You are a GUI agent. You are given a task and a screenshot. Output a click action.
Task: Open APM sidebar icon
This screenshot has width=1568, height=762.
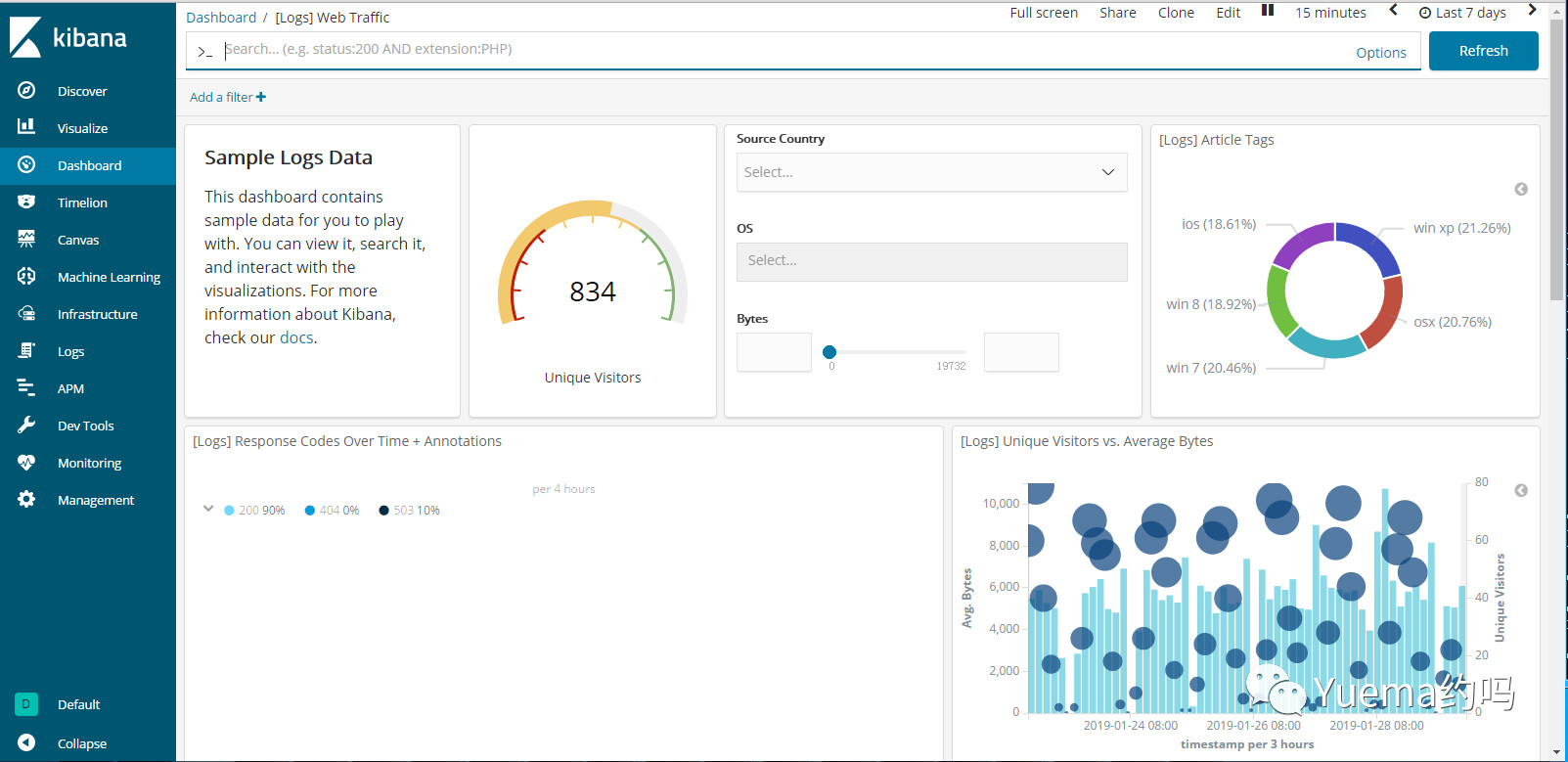tap(26, 388)
